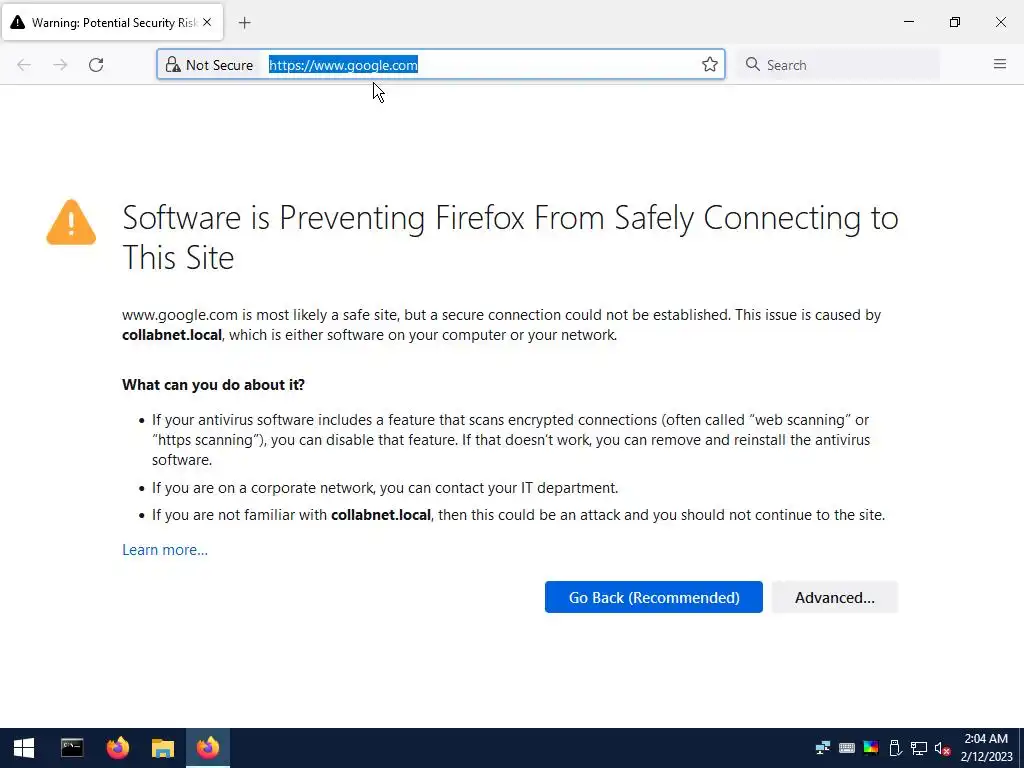Open the Firefox hamburger menu
The height and width of the screenshot is (768, 1024).
(1000, 64)
